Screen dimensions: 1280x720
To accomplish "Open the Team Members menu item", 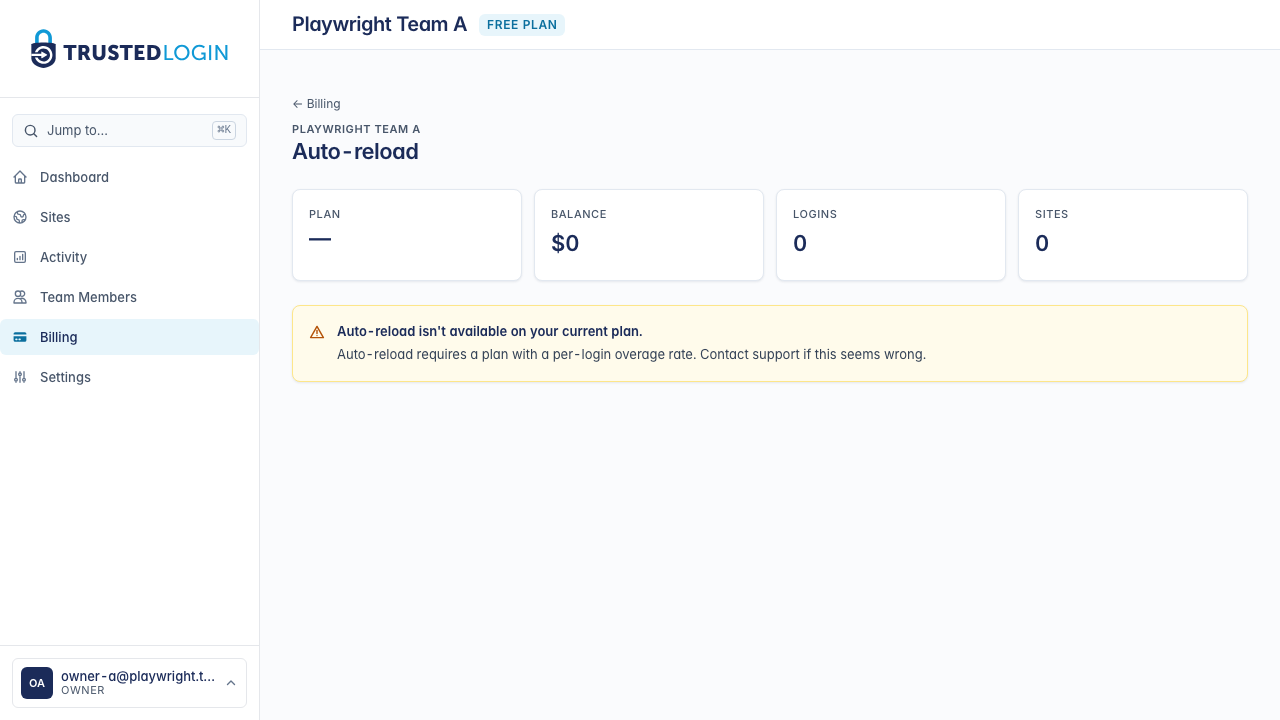I will point(88,297).
